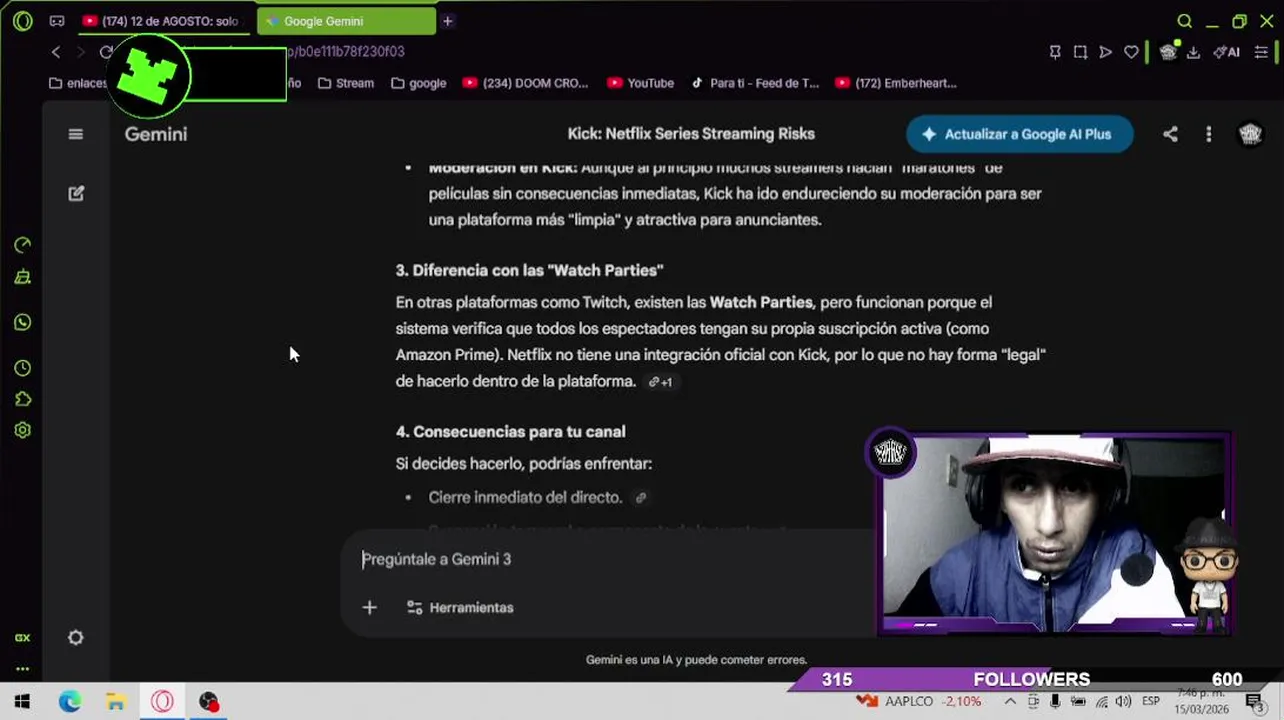Click the search tabs magnifier icon

point(1184,21)
